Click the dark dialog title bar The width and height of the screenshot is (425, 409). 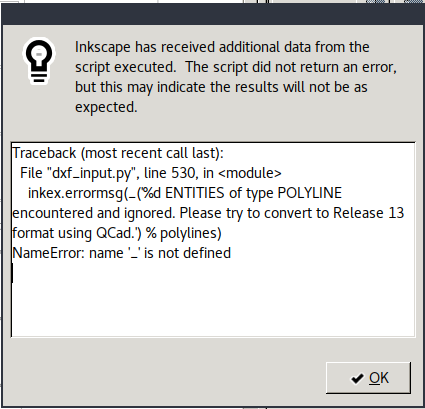point(213,14)
